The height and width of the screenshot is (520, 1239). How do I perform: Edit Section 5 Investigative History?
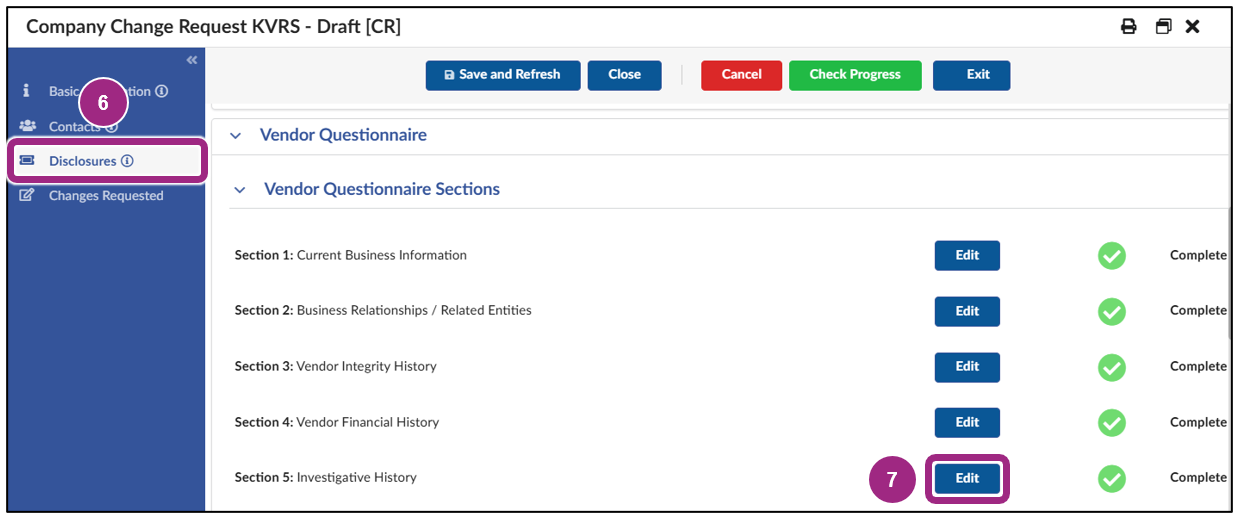point(967,479)
